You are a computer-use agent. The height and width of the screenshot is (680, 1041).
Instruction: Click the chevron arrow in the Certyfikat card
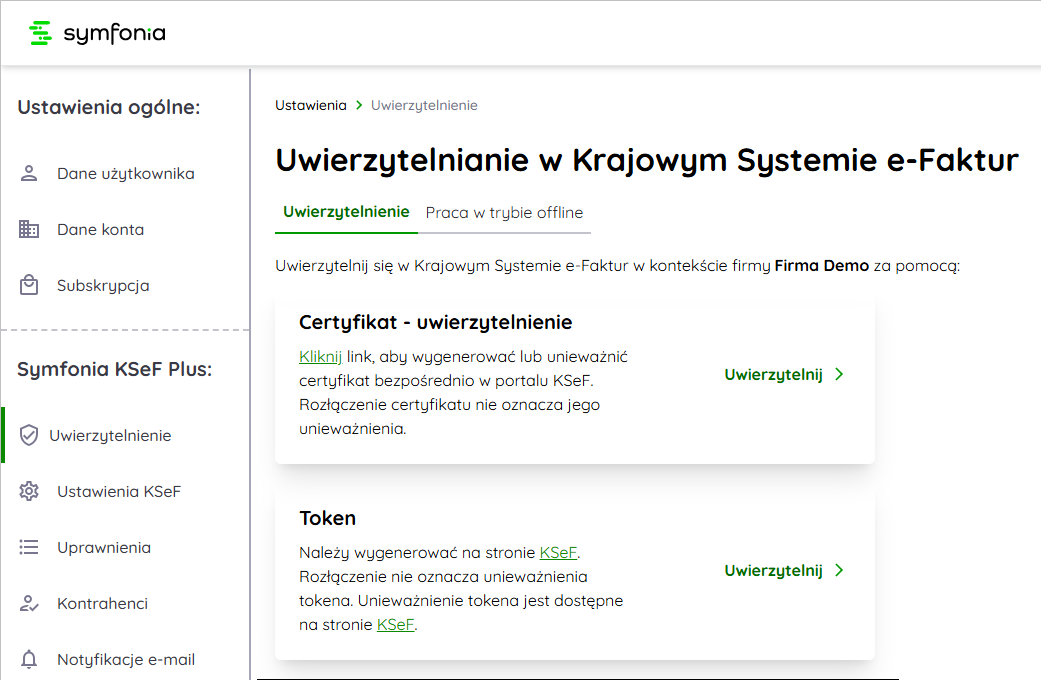coord(839,374)
